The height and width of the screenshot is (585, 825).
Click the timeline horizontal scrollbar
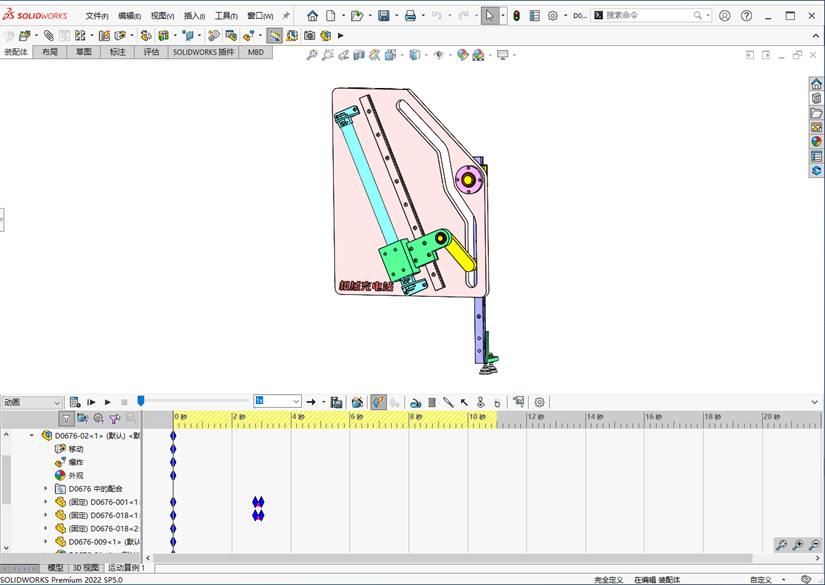(452, 558)
